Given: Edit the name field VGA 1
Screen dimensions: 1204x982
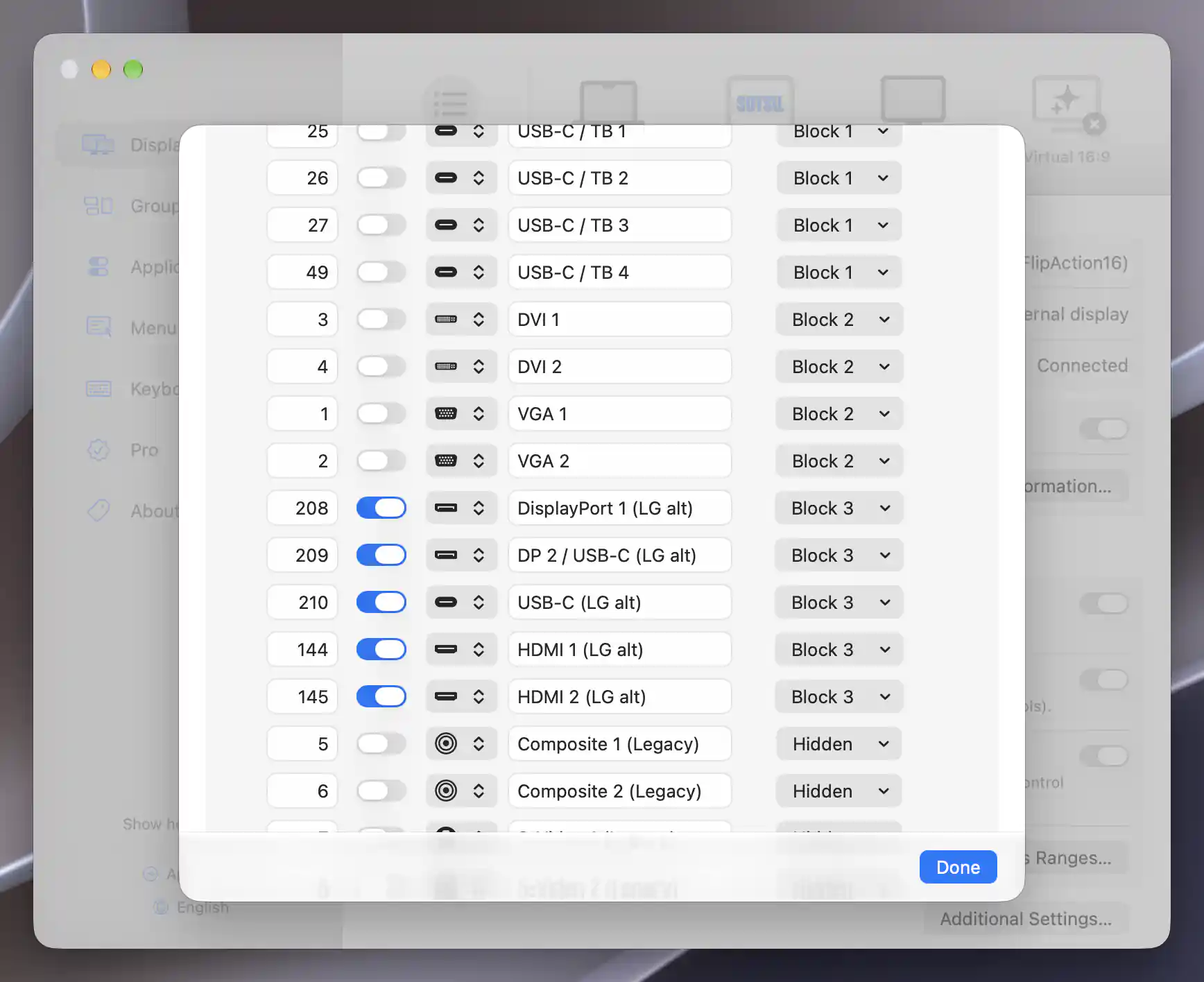Looking at the screenshot, I should pos(620,414).
